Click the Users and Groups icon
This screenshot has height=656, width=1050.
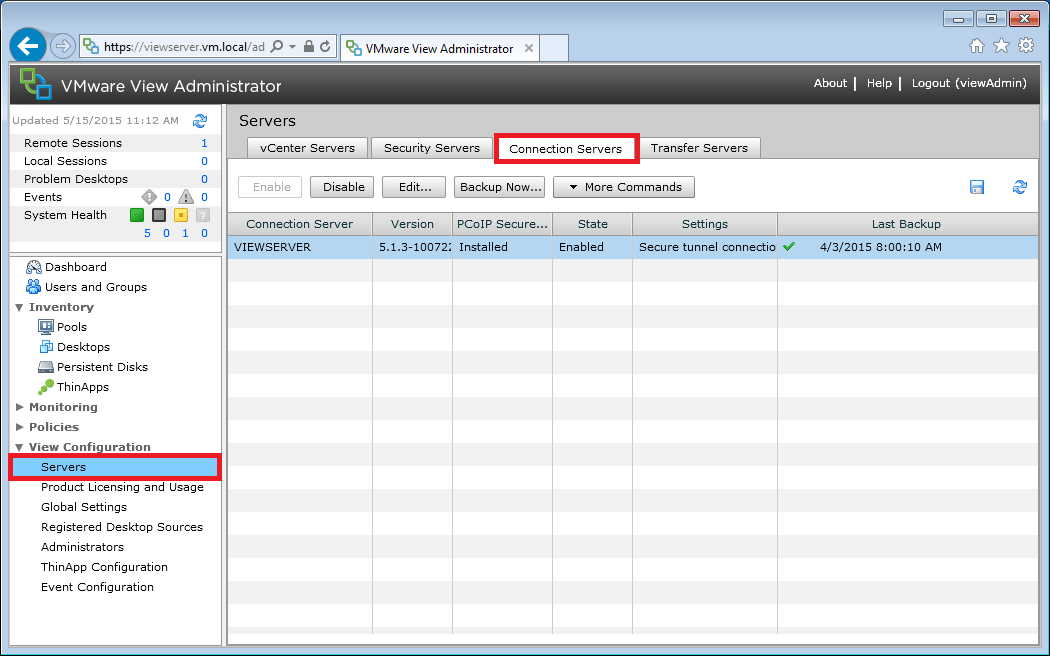[33, 287]
